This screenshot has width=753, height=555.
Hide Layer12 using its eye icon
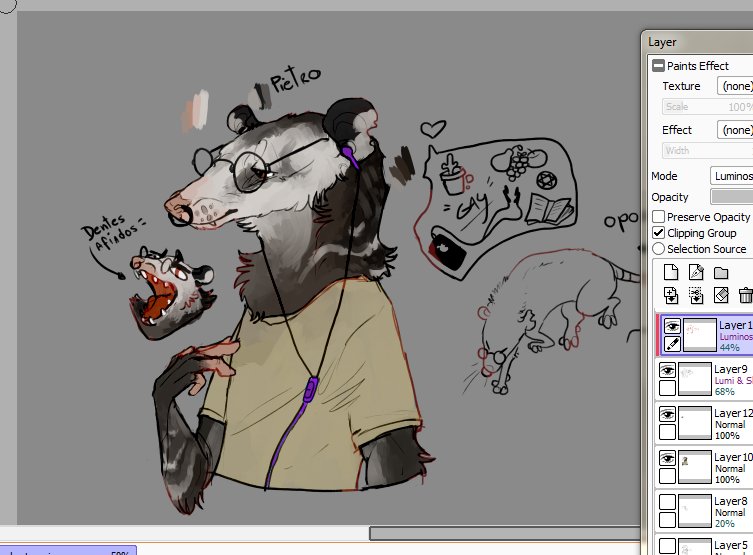tap(668, 414)
